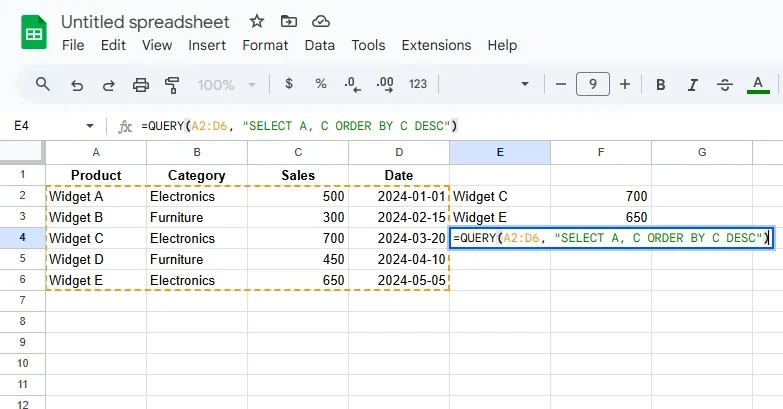
Task: Select the paint format tool
Action: tap(172, 85)
